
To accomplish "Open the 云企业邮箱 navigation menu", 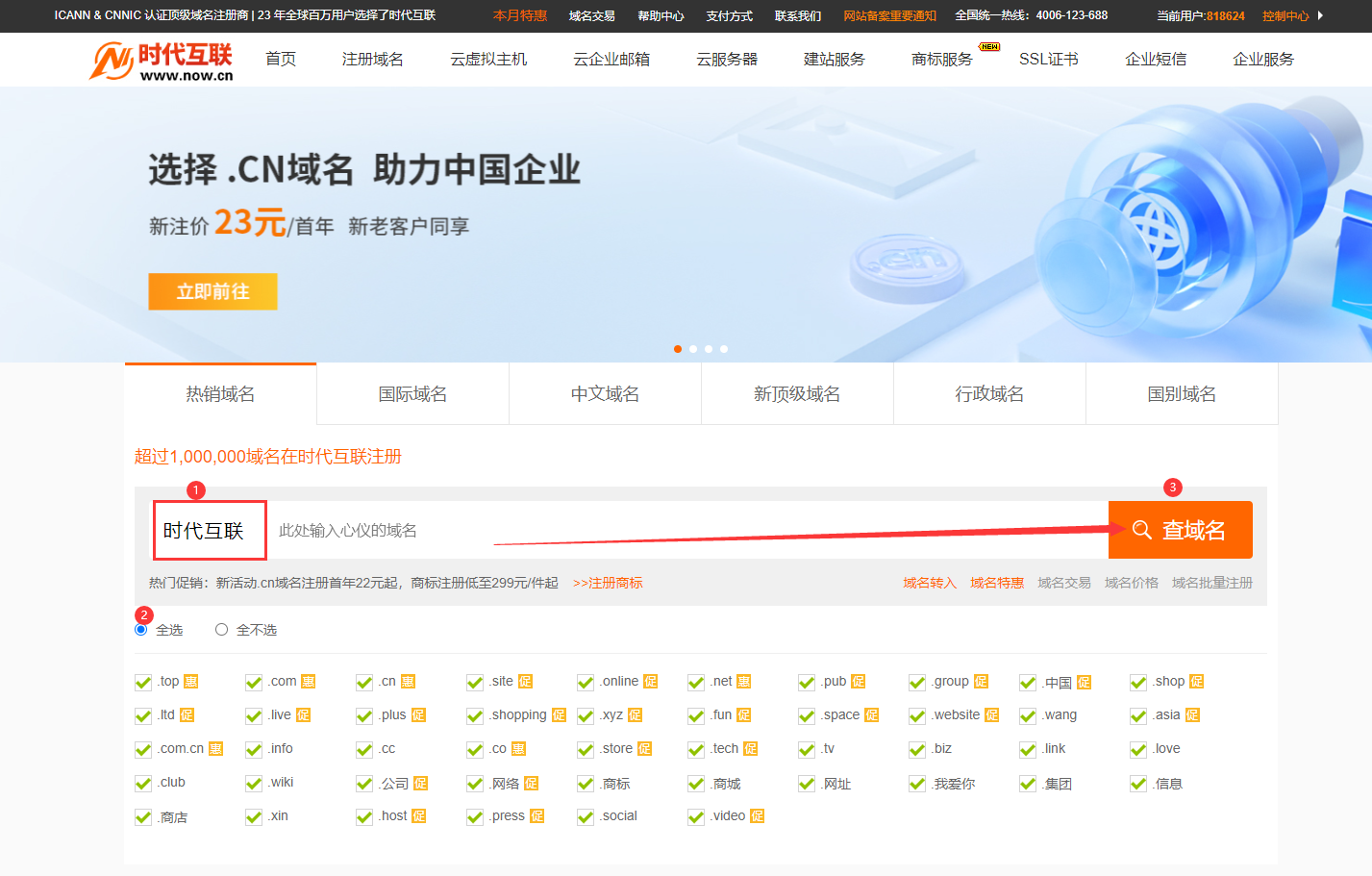I will pos(611,60).
